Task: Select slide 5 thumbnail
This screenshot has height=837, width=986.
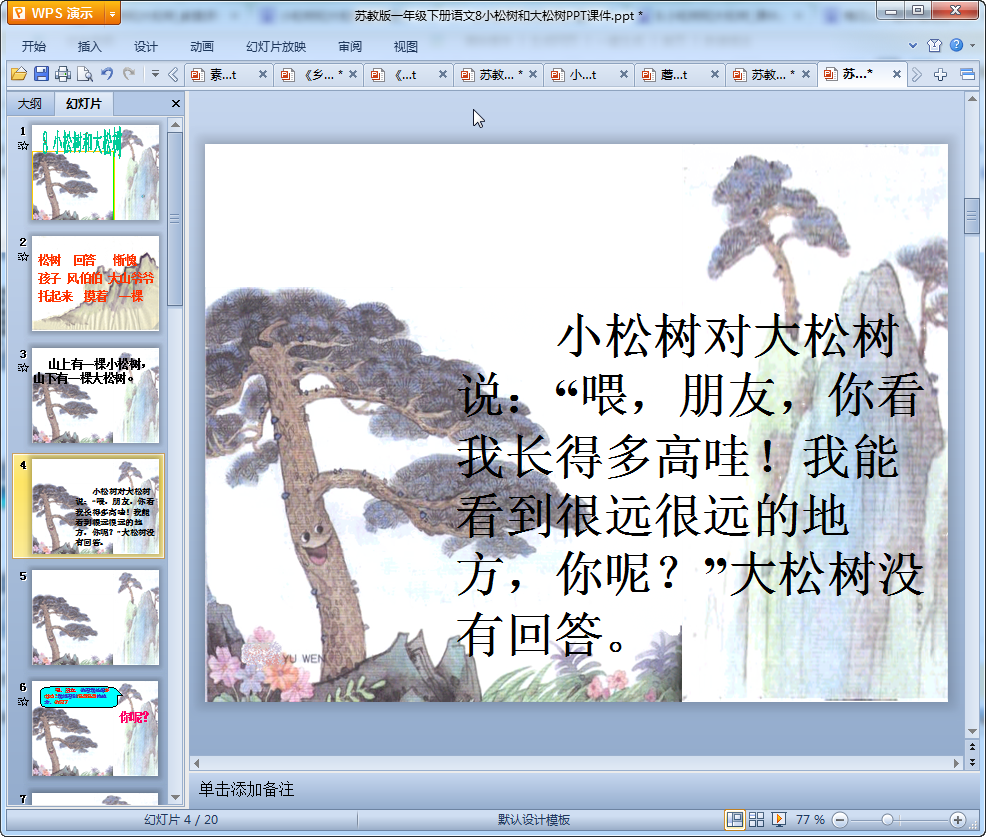Action: 96,618
